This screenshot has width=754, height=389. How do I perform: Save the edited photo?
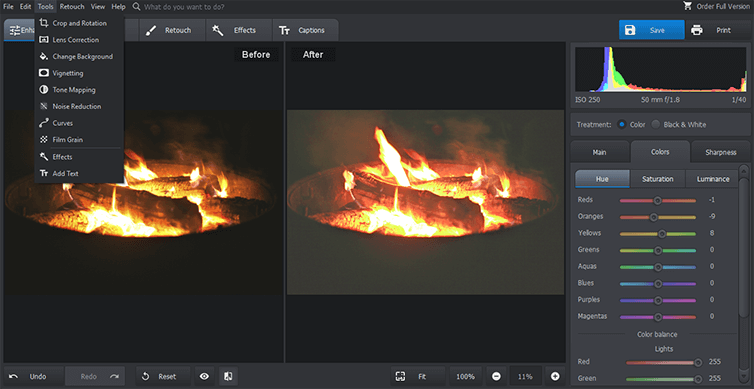(652, 30)
